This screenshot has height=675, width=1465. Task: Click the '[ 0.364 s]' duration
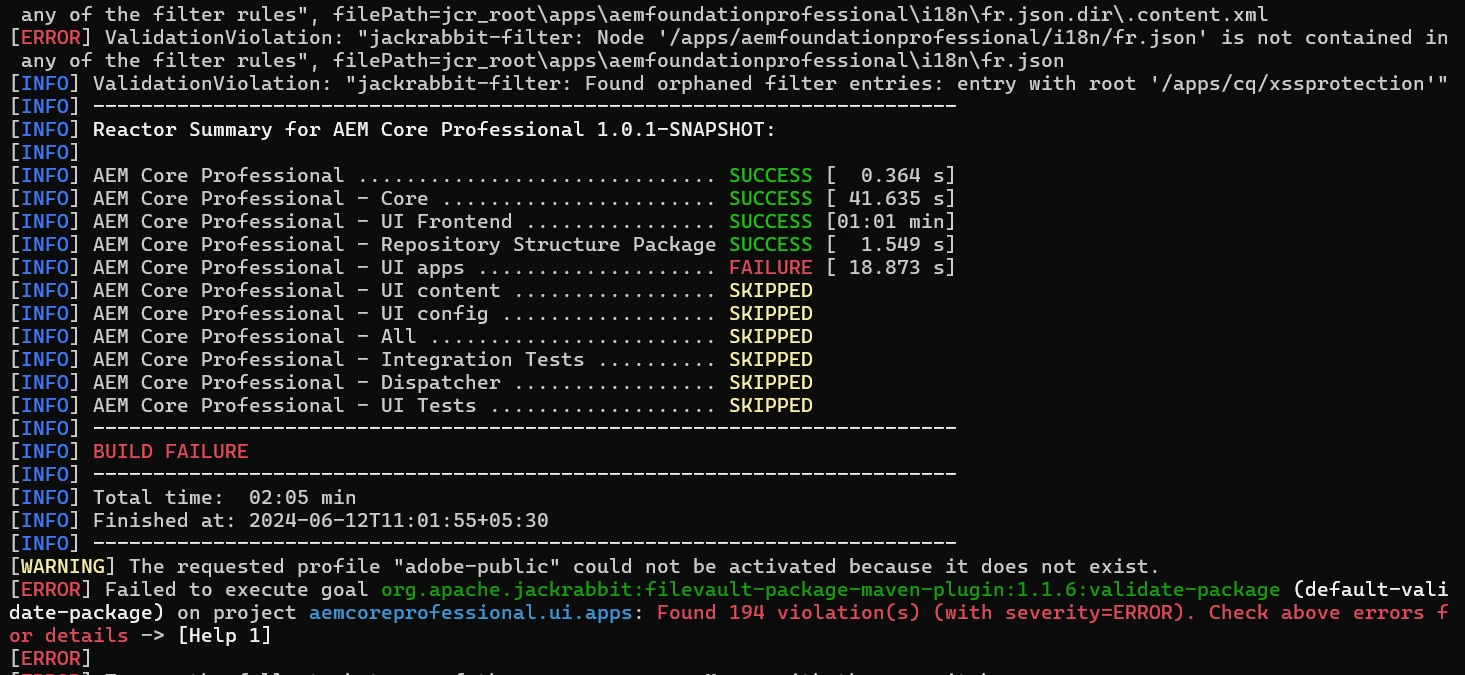(890, 176)
